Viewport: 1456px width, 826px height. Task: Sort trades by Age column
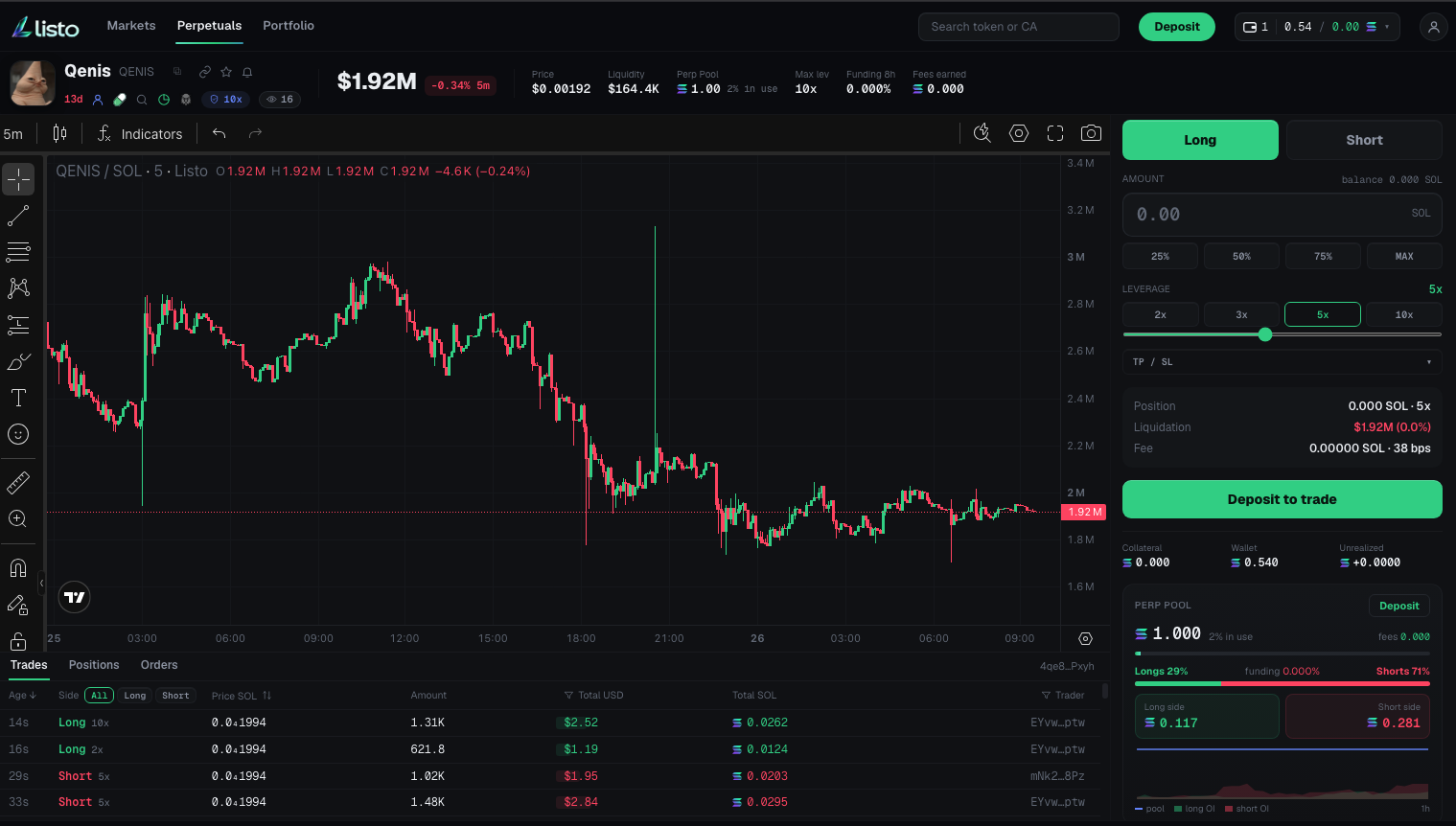(x=22, y=696)
